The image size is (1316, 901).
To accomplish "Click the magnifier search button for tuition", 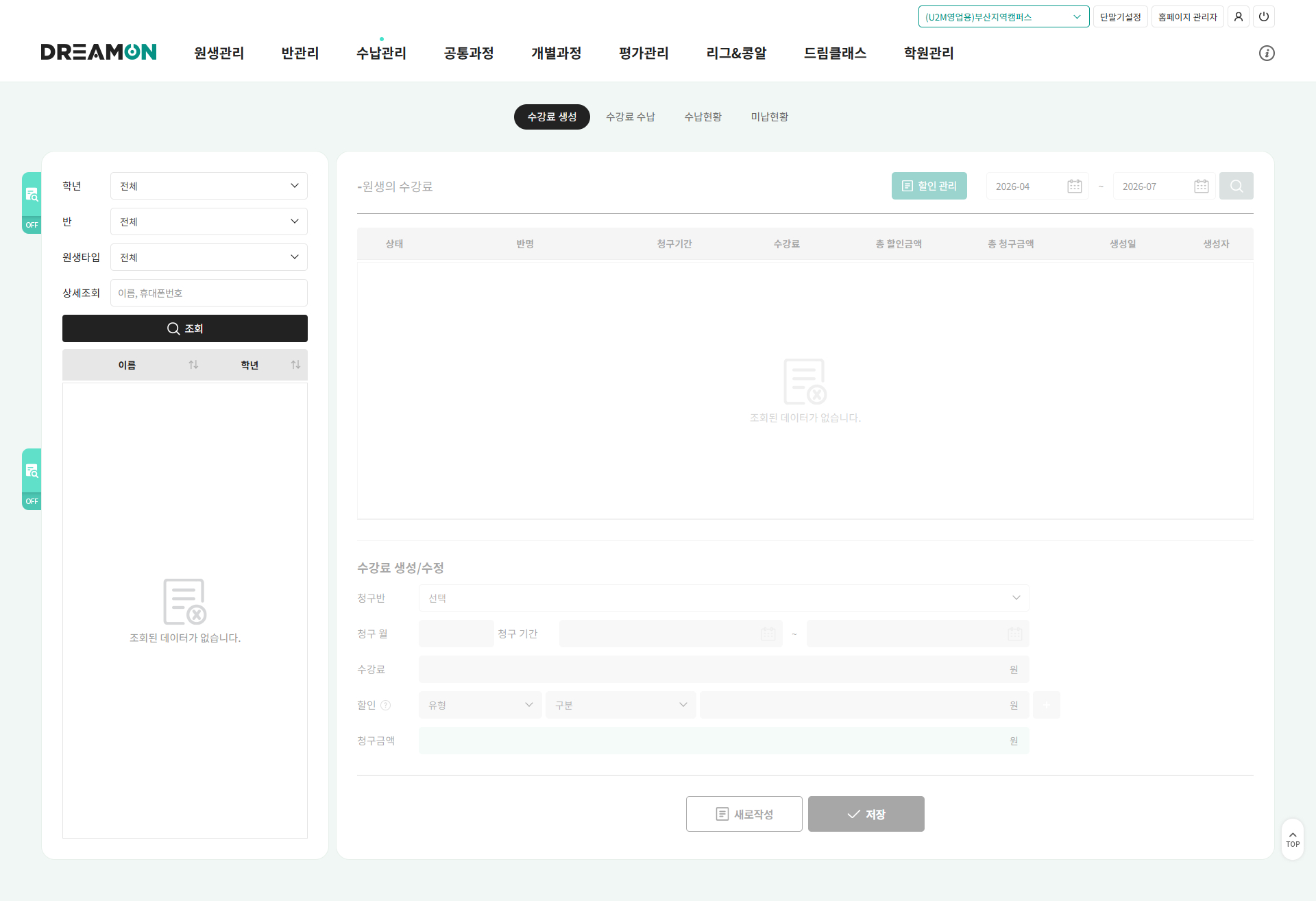I will (x=1236, y=186).
